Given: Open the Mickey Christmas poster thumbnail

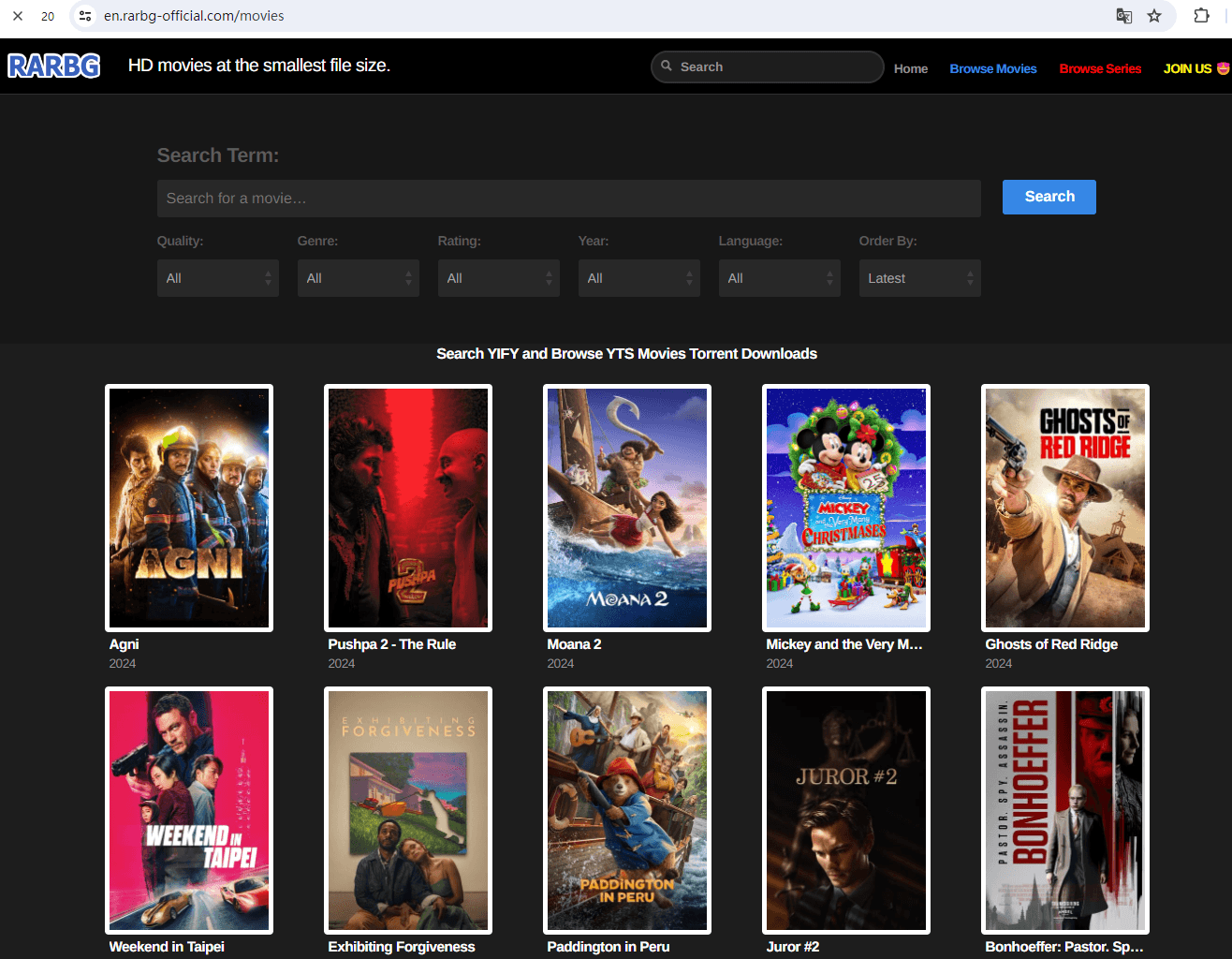Looking at the screenshot, I should pos(846,508).
